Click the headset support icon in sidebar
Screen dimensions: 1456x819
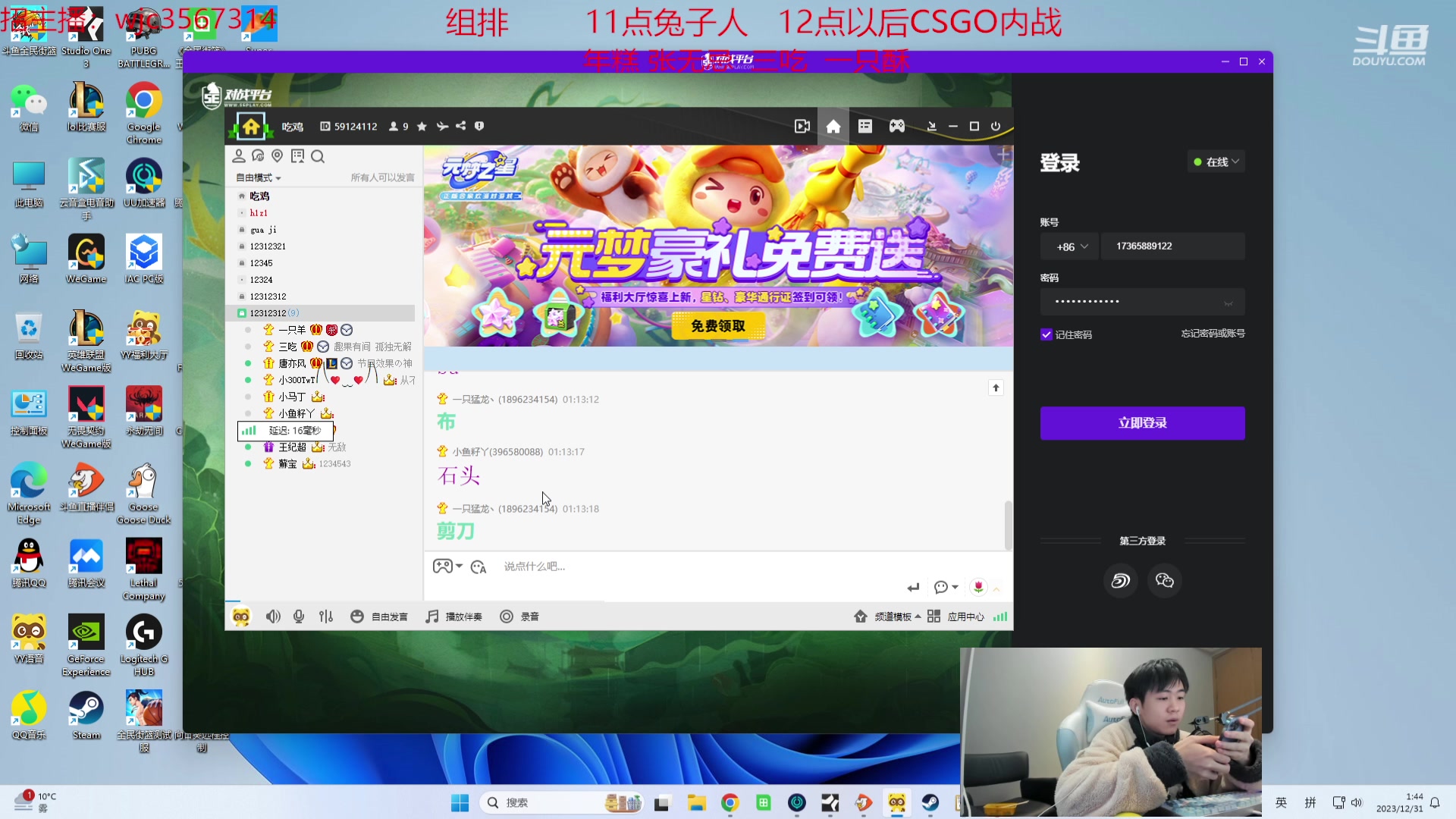click(258, 156)
